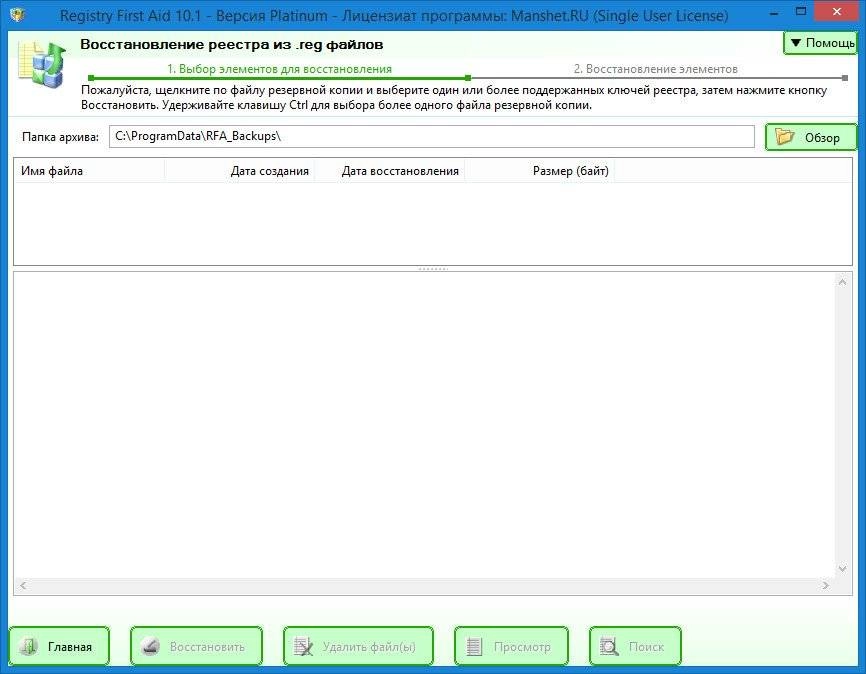Click step 1 Выбор элементов для восстановления

tap(279, 69)
